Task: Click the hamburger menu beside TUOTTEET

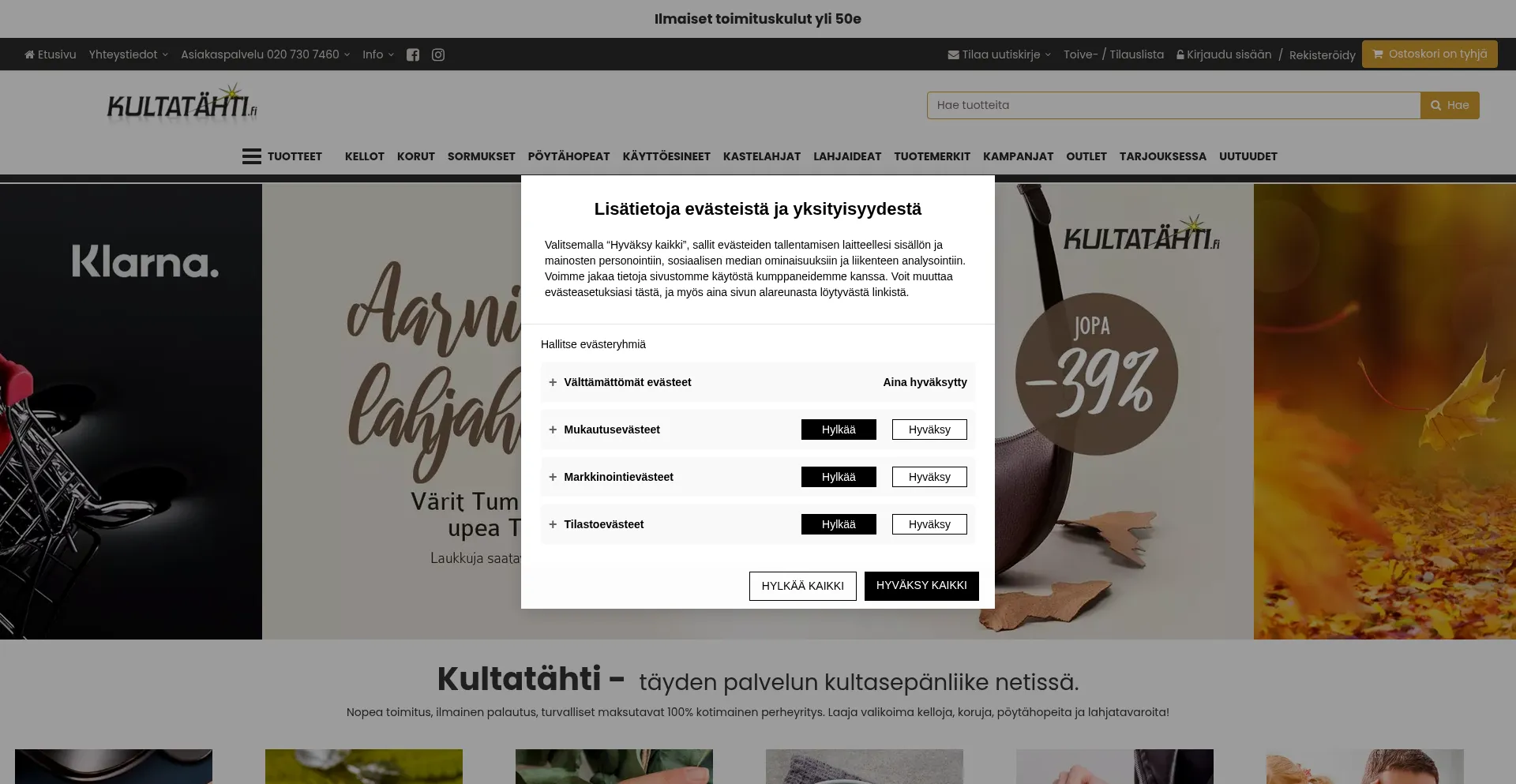Action: [250, 156]
